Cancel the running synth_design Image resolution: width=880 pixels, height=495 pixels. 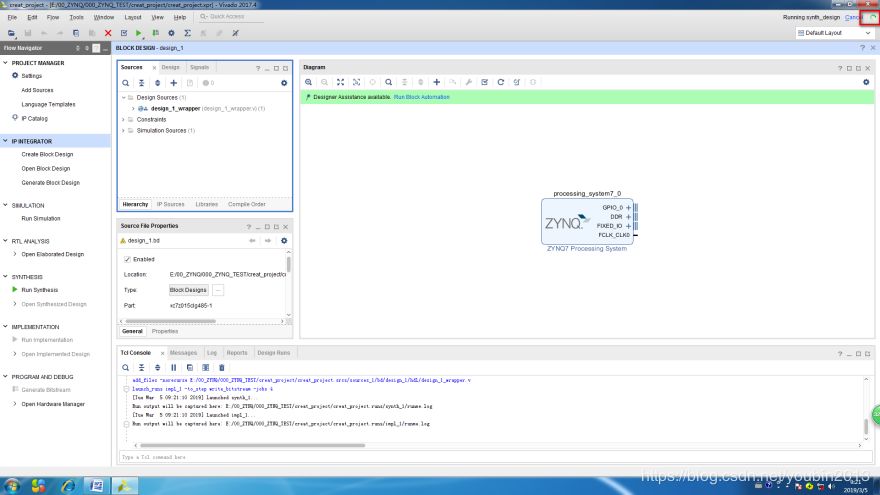(852, 17)
